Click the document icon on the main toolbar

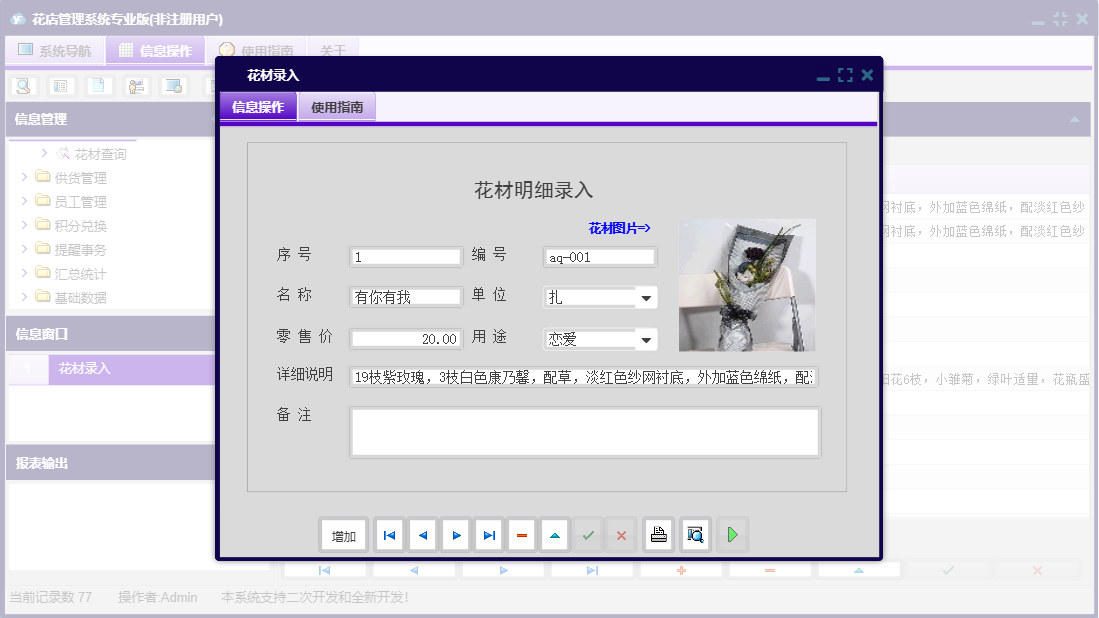point(97,86)
